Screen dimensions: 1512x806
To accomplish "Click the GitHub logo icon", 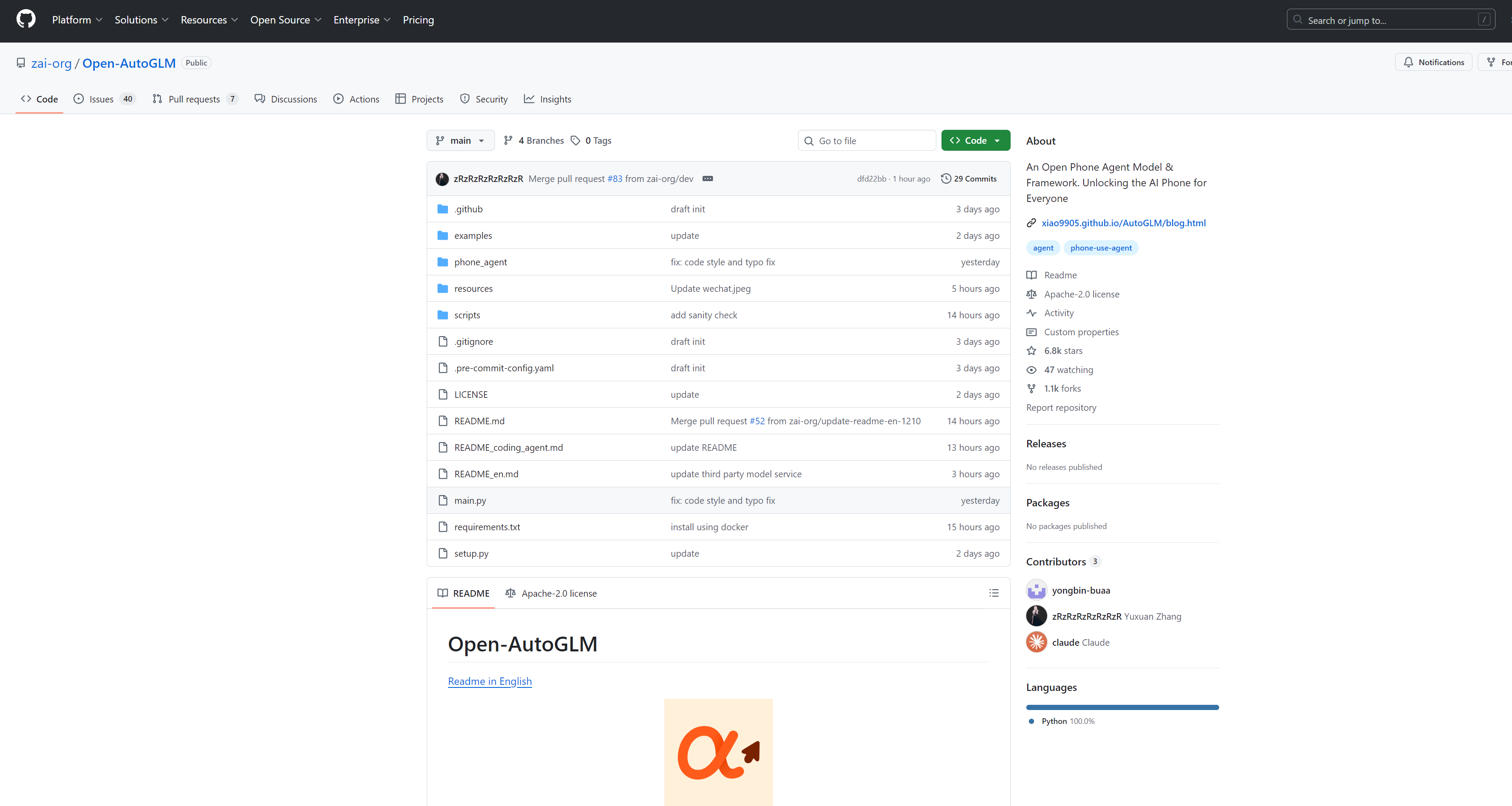I will (x=26, y=20).
